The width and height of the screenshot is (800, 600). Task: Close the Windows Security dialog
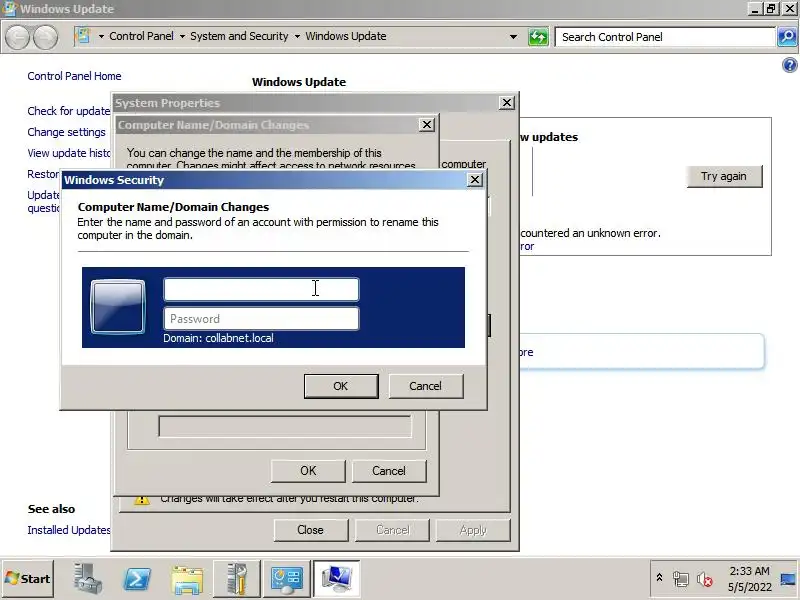coord(474,180)
